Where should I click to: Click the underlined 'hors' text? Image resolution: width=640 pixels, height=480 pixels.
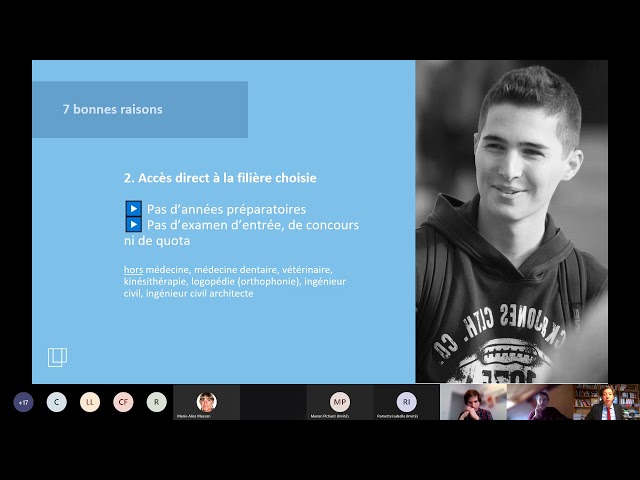coord(133,270)
